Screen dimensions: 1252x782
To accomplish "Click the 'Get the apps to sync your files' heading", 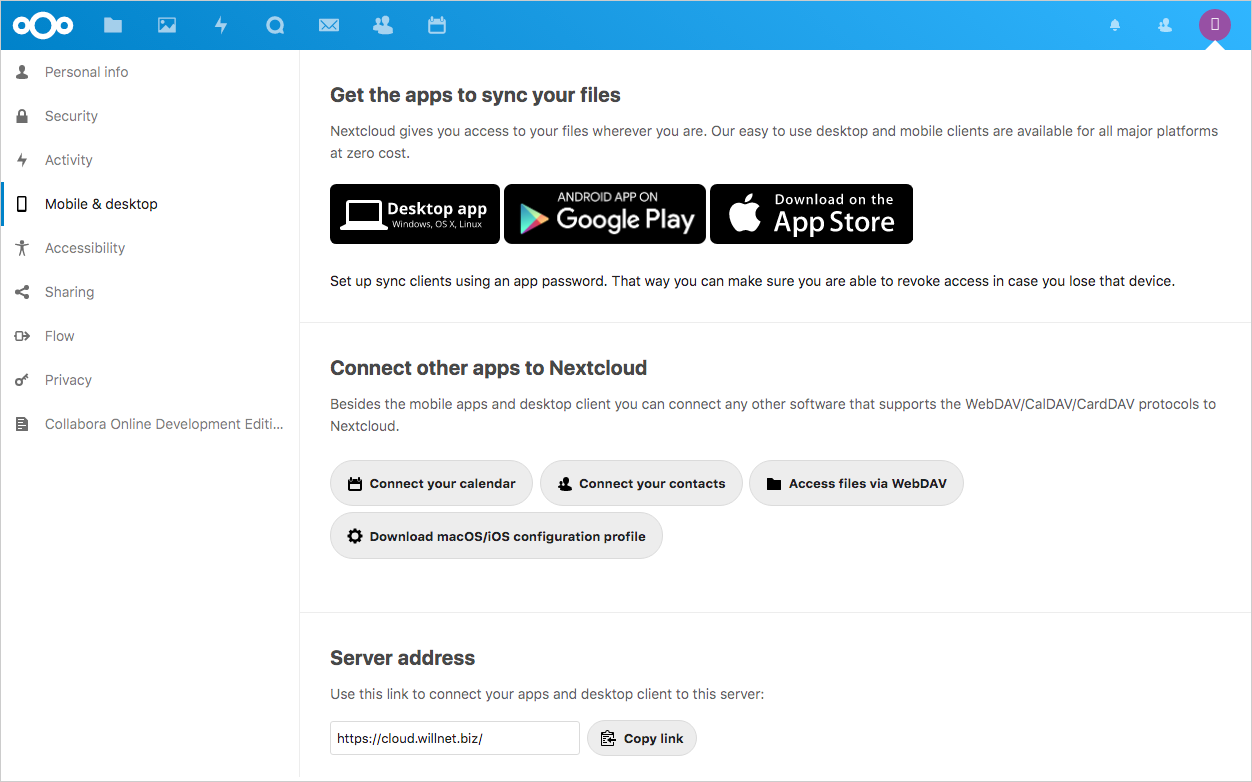I will (475, 95).
